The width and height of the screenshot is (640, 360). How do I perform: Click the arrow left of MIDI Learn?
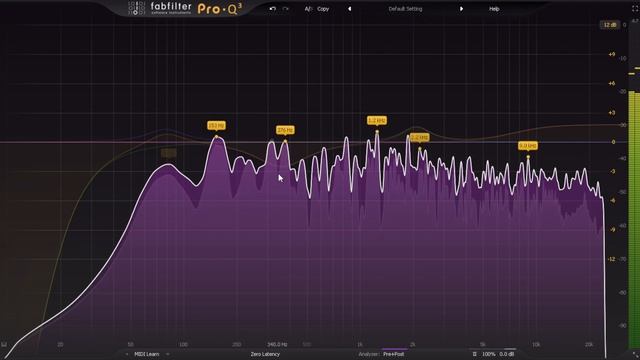click(x=127, y=354)
